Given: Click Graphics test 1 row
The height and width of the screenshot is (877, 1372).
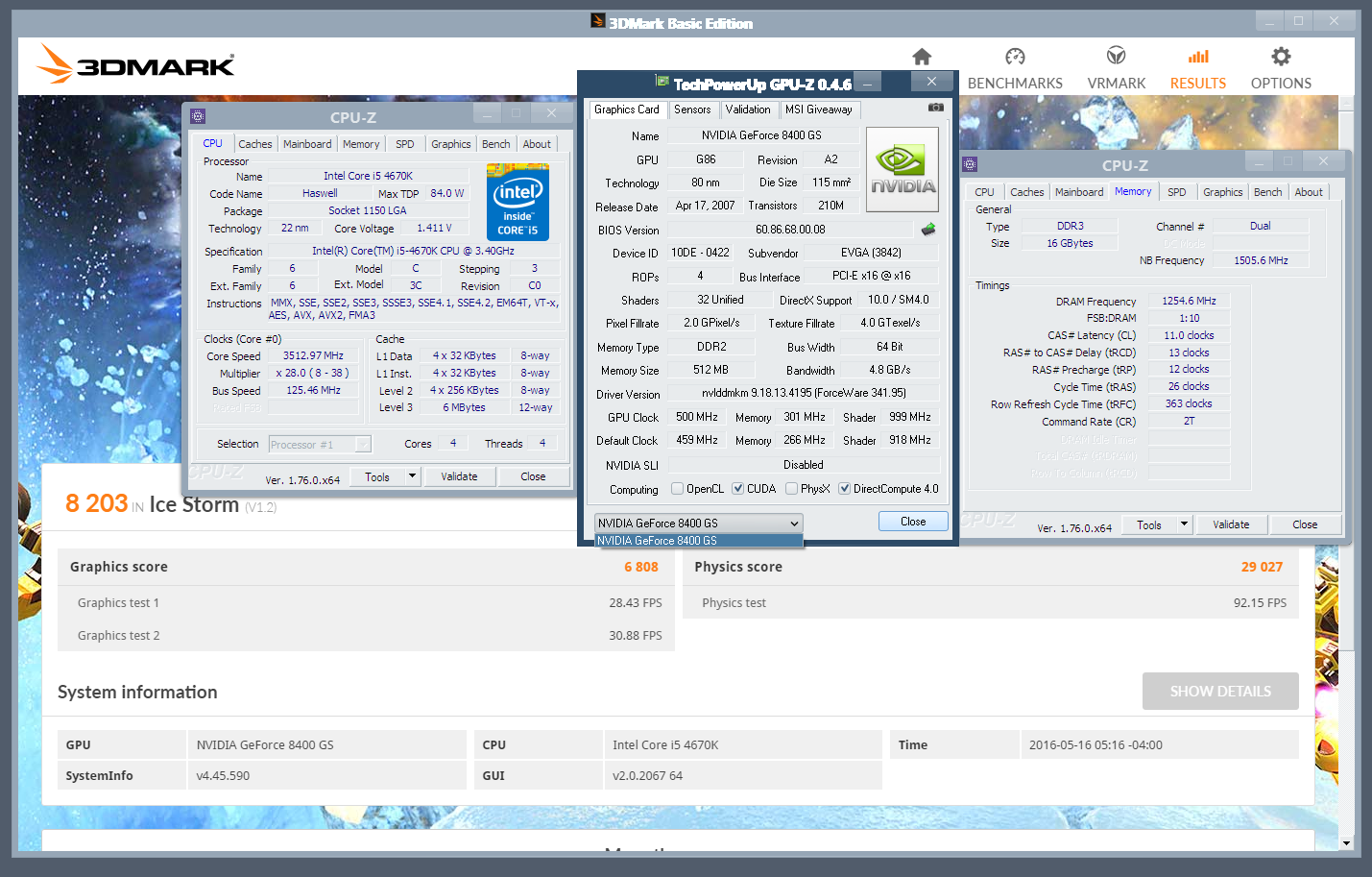Looking at the screenshot, I should pos(366,602).
